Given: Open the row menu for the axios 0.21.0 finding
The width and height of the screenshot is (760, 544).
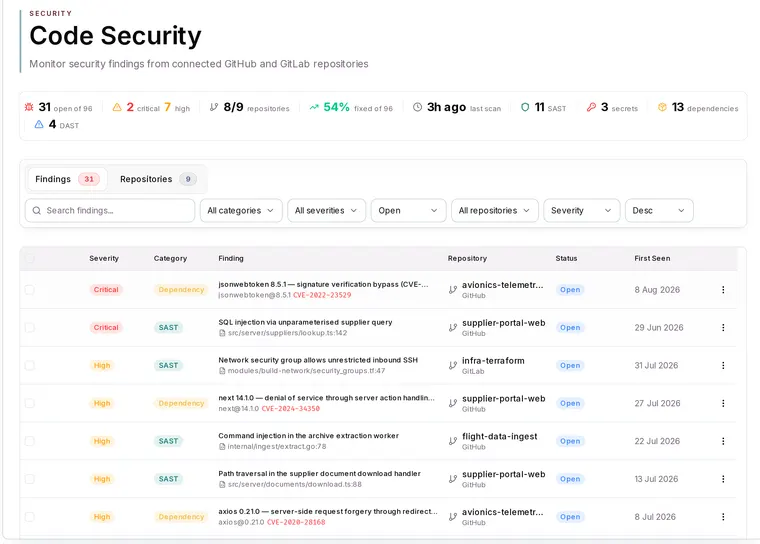Looking at the screenshot, I should pos(723,516).
